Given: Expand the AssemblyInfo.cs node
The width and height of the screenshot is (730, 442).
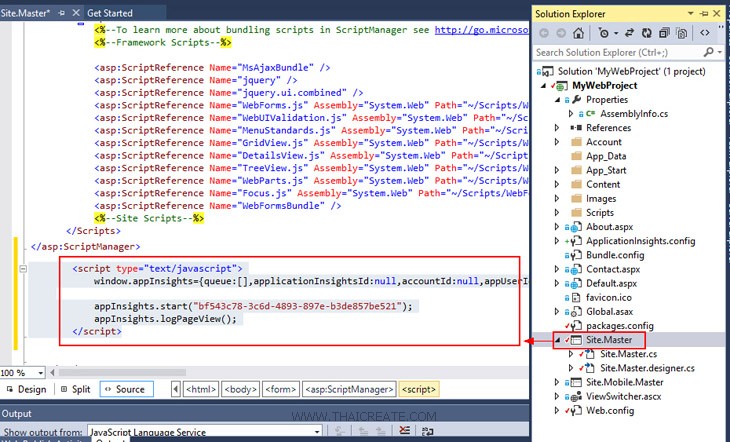Looking at the screenshot, I should click(571, 114).
